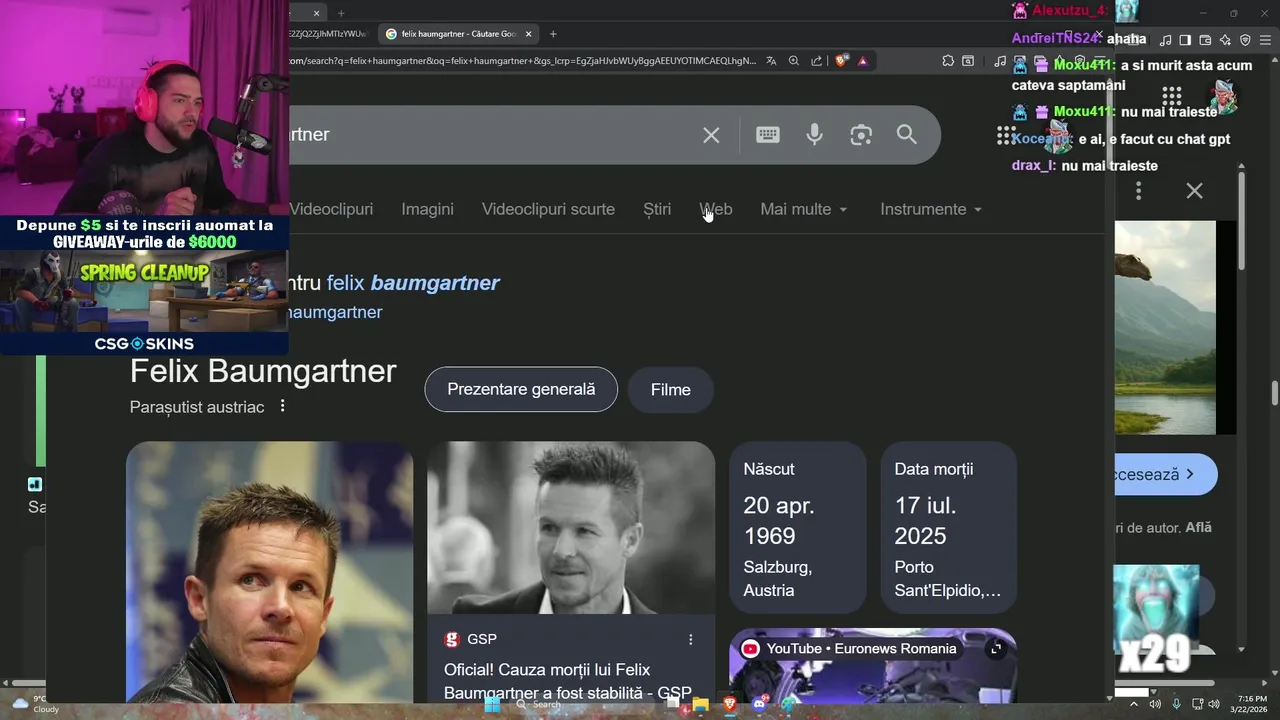
Task: Expand the Instrumente dropdown
Action: (931, 209)
